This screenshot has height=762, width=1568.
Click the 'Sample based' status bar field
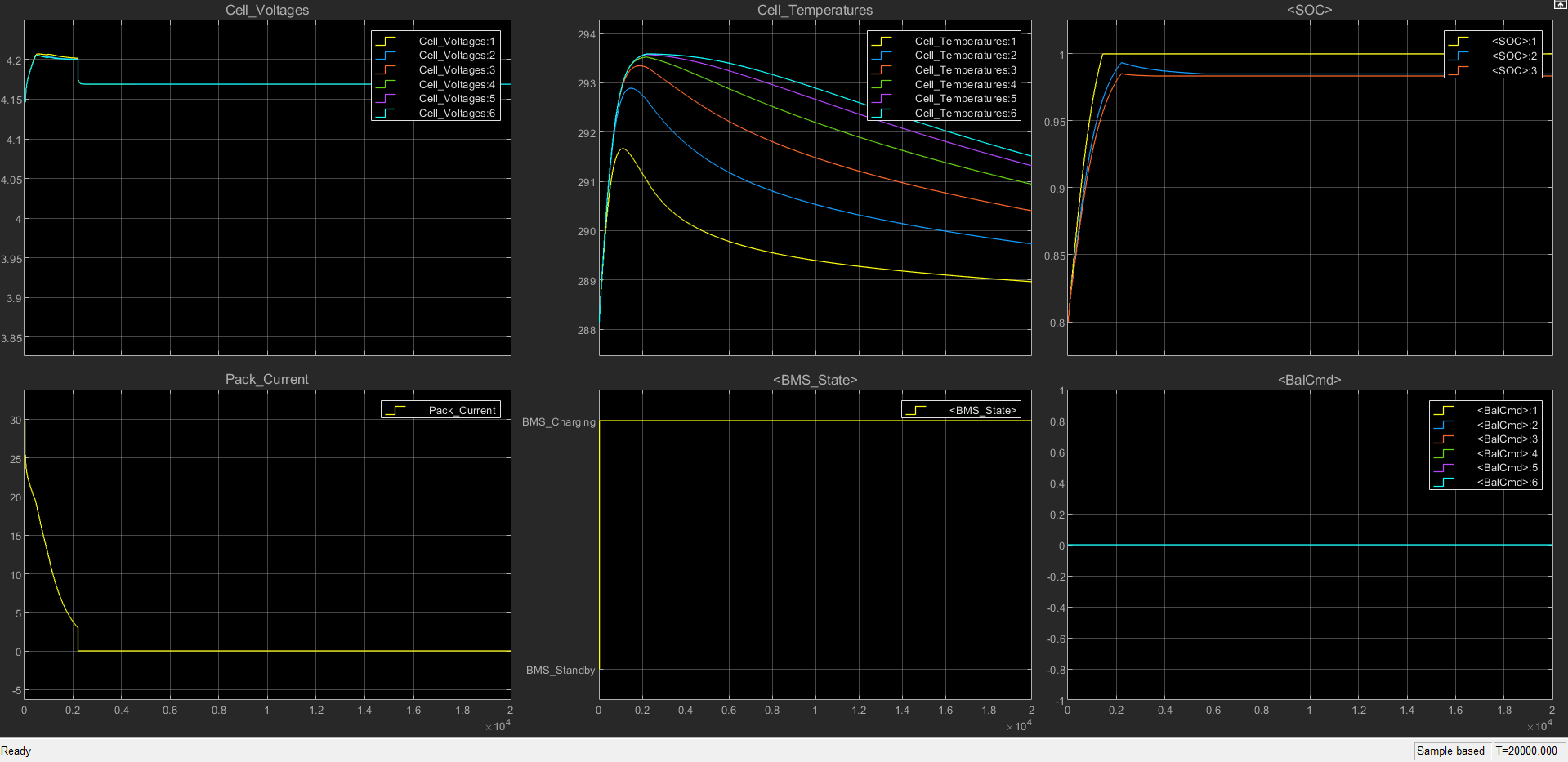[1450, 751]
